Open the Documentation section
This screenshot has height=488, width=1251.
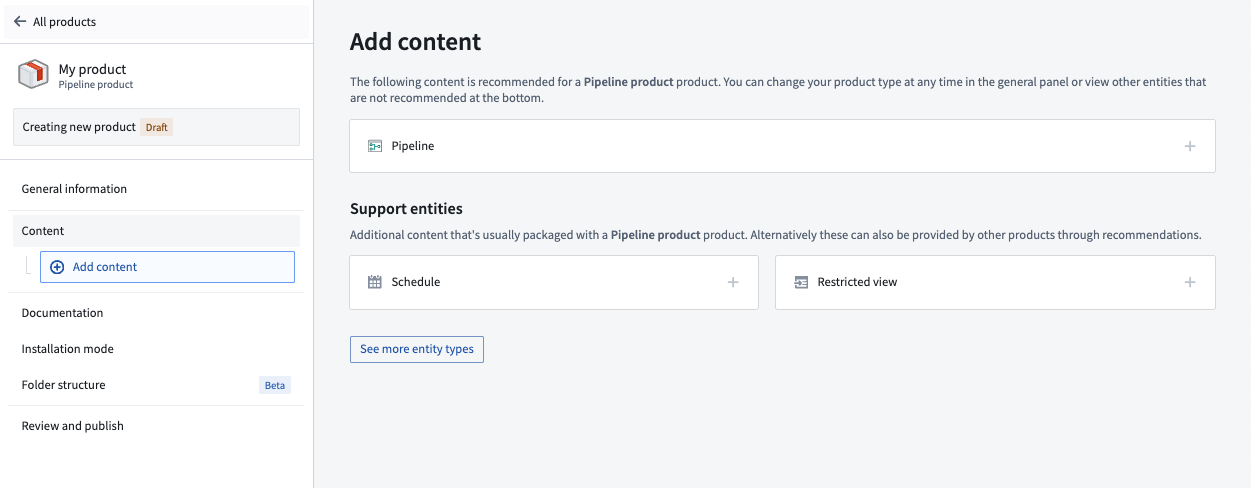[156, 313]
